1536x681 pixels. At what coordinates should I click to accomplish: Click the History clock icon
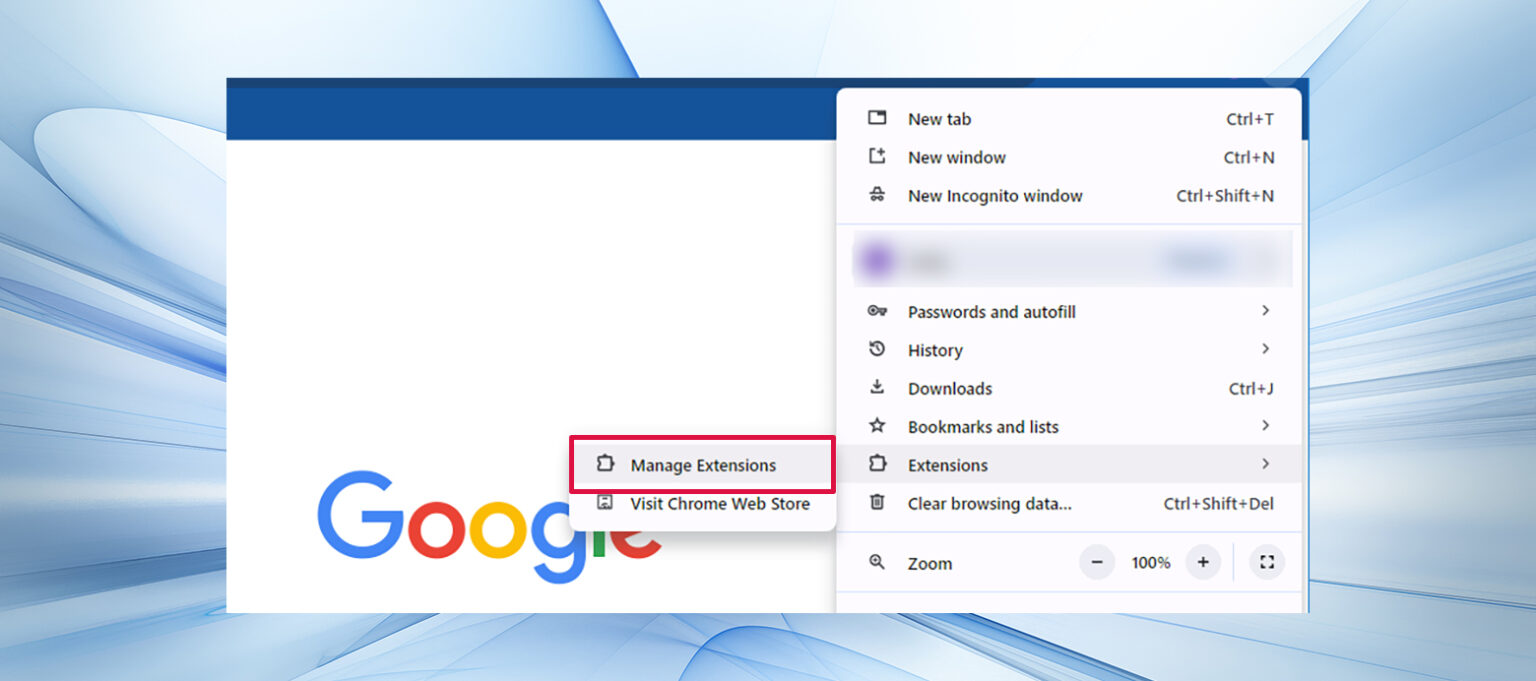[x=878, y=349]
